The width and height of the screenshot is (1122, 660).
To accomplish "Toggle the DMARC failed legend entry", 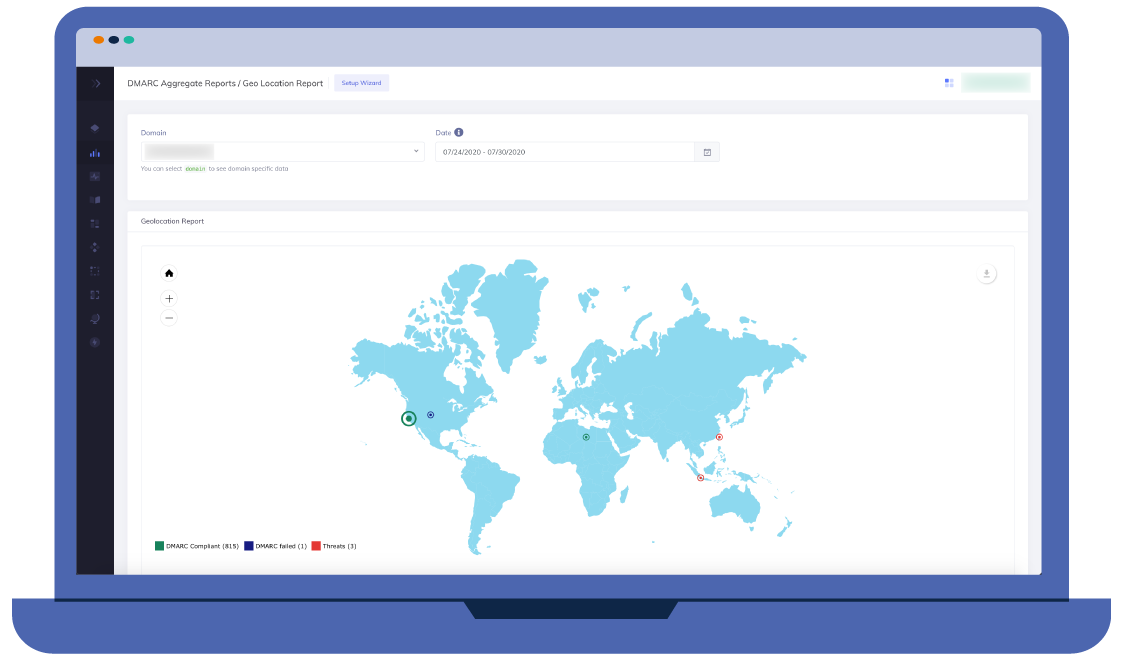I will 280,546.
